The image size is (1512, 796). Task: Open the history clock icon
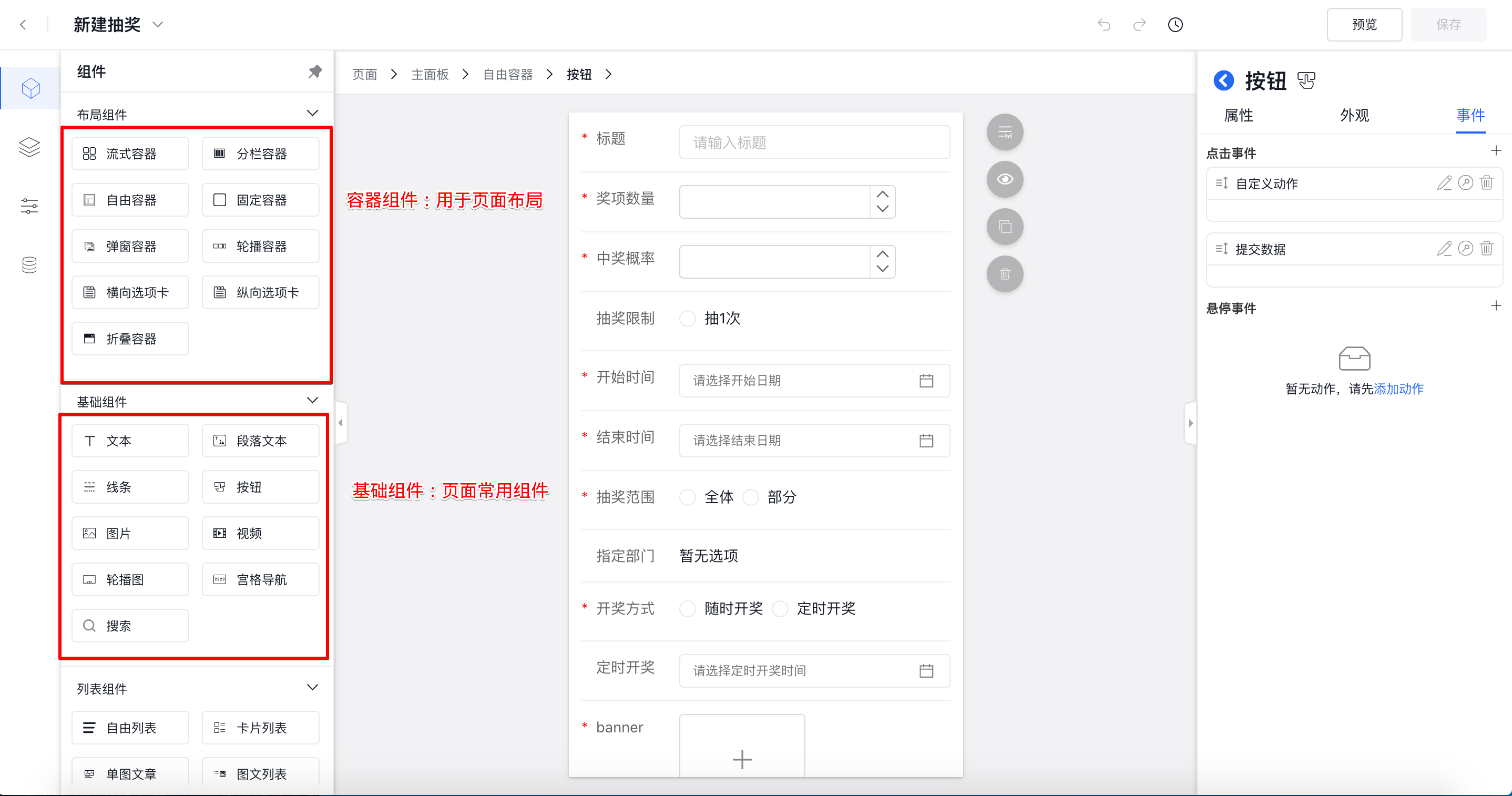[1175, 25]
